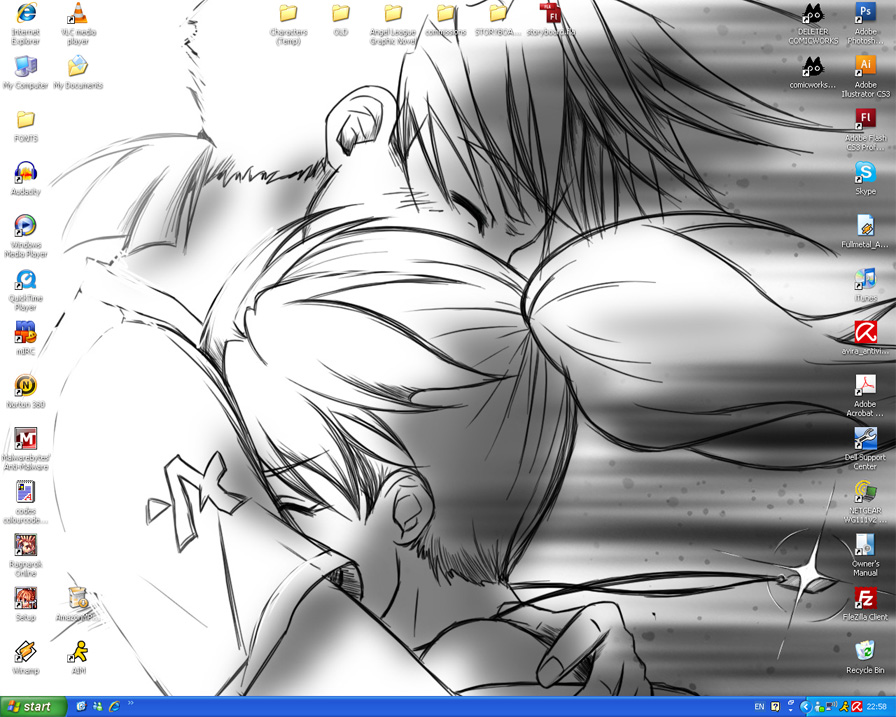This screenshot has height=717, width=896.
Task: Open the Fullmetal_A... file icon
Action: coord(866,232)
